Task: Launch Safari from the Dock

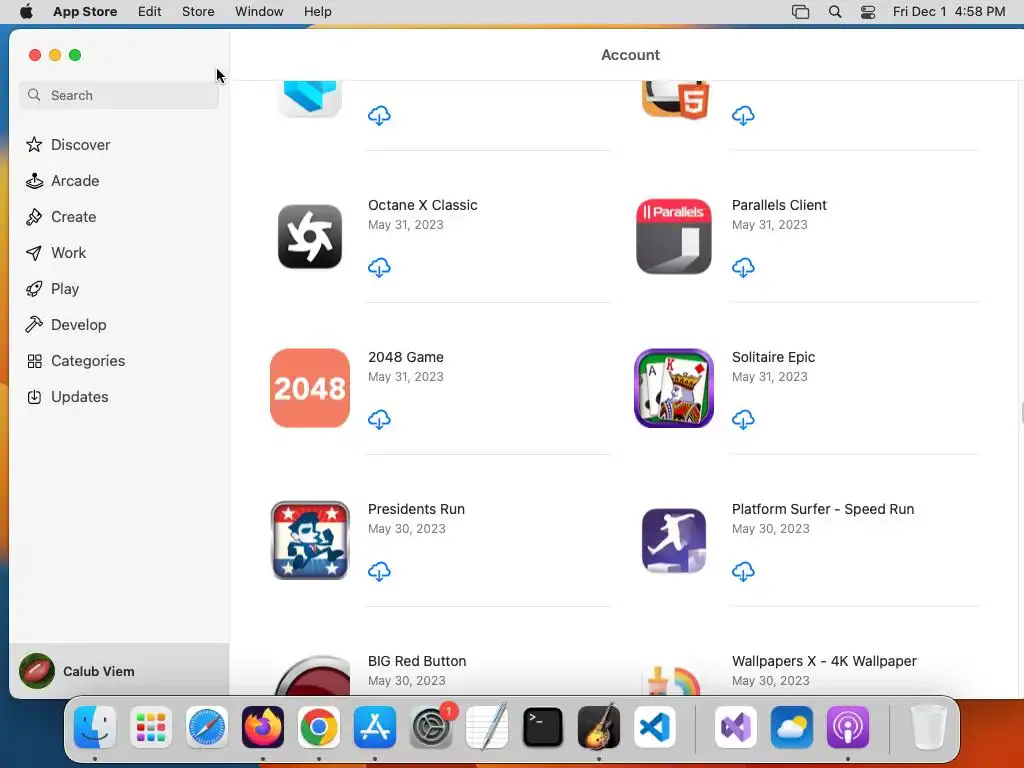Action: (x=207, y=727)
